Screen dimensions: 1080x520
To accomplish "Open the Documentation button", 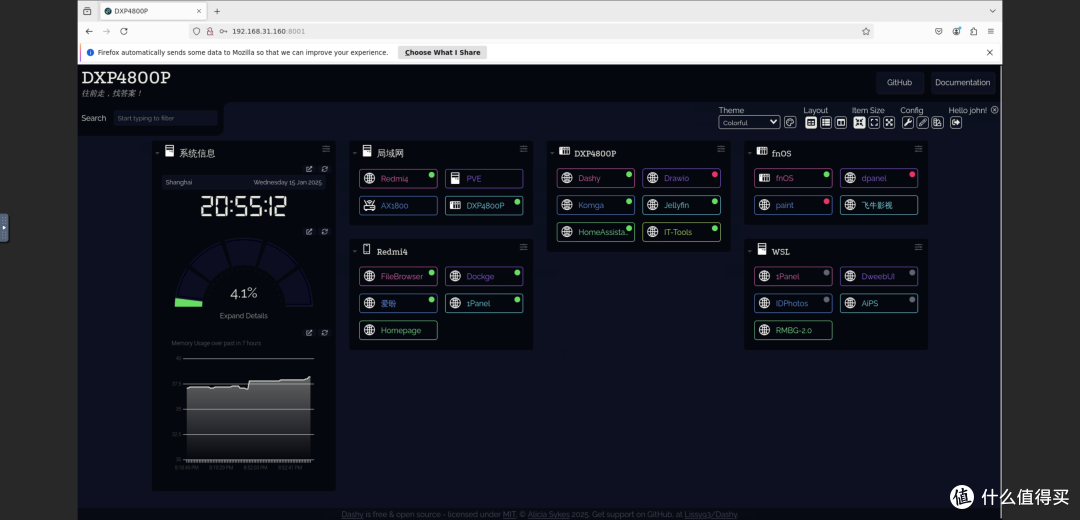I will [x=962, y=83].
